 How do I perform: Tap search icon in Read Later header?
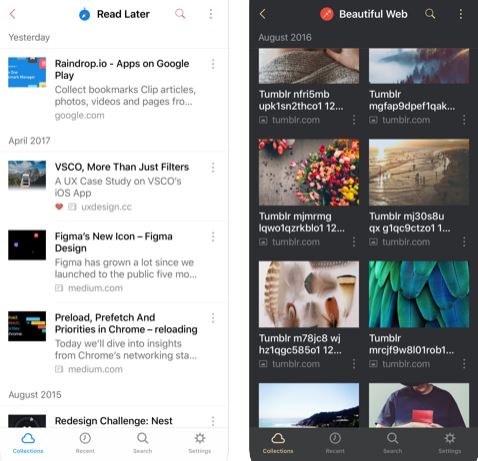180,14
